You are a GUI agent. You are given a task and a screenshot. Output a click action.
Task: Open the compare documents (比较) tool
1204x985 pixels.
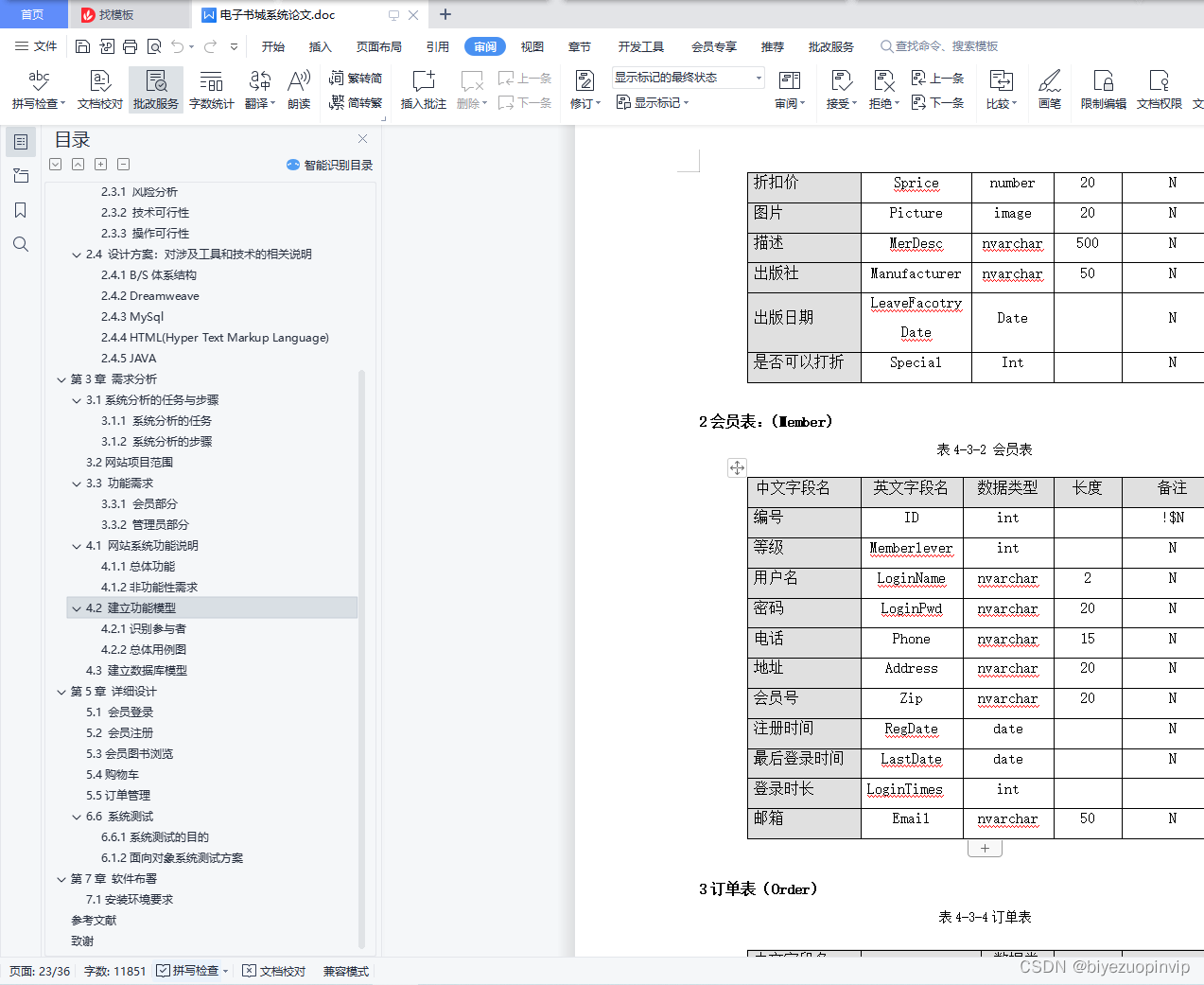click(1001, 90)
